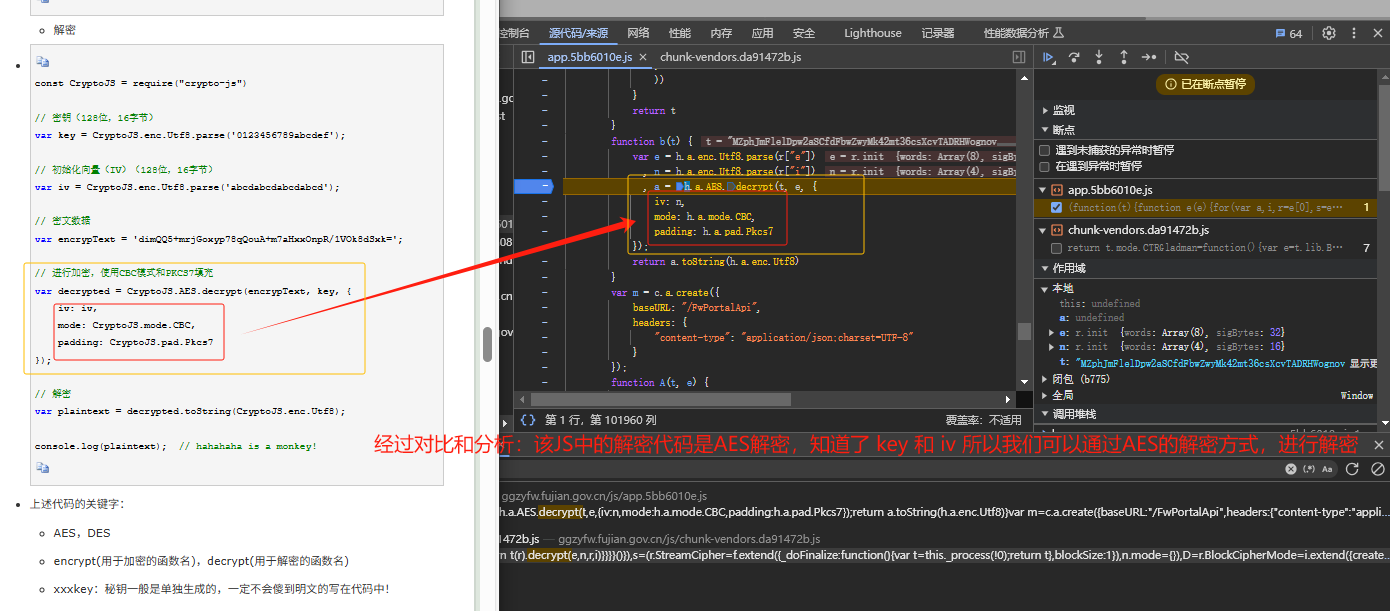Clear the search input text

click(1289, 469)
